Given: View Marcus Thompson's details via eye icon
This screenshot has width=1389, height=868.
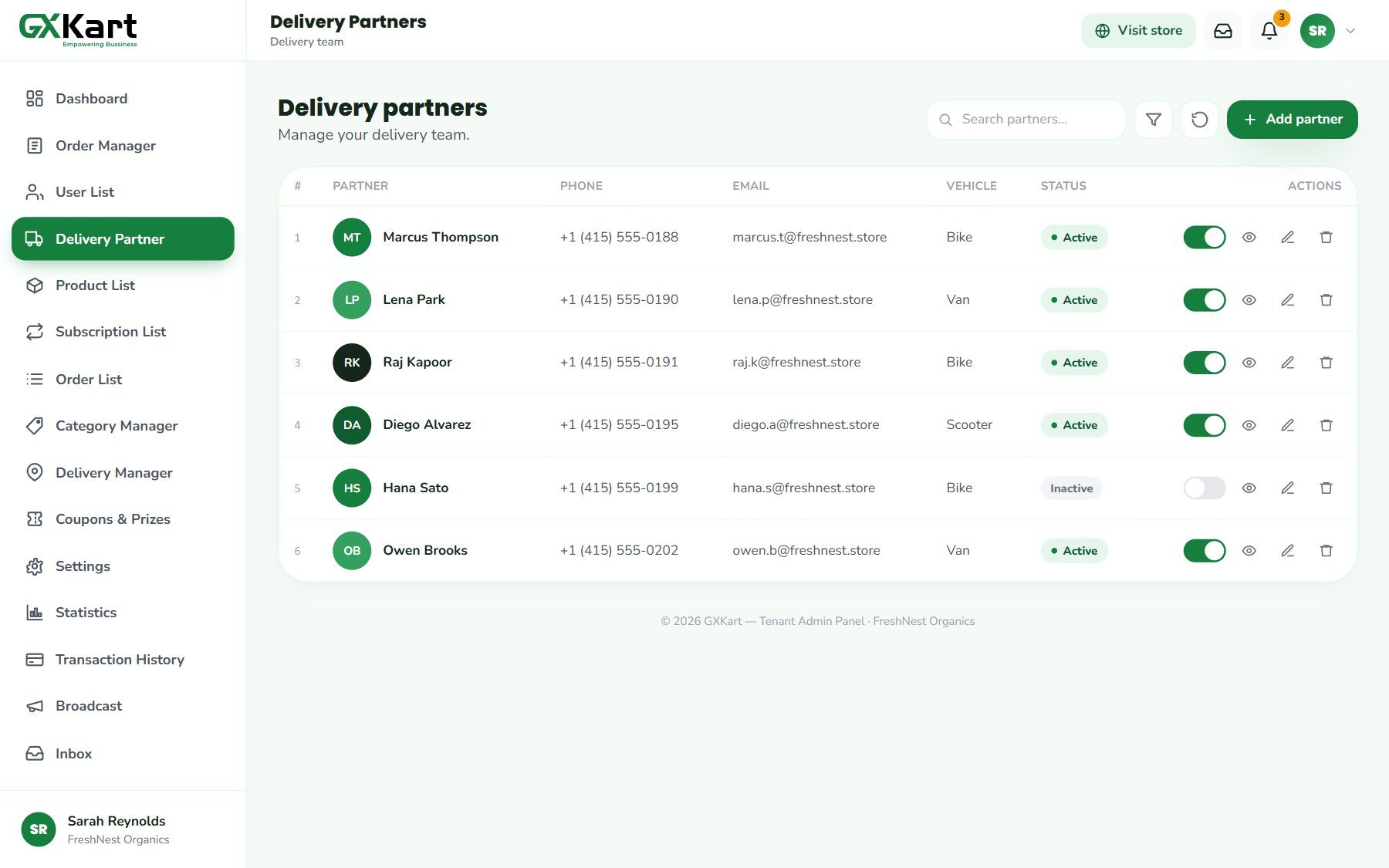Looking at the screenshot, I should click(x=1249, y=238).
